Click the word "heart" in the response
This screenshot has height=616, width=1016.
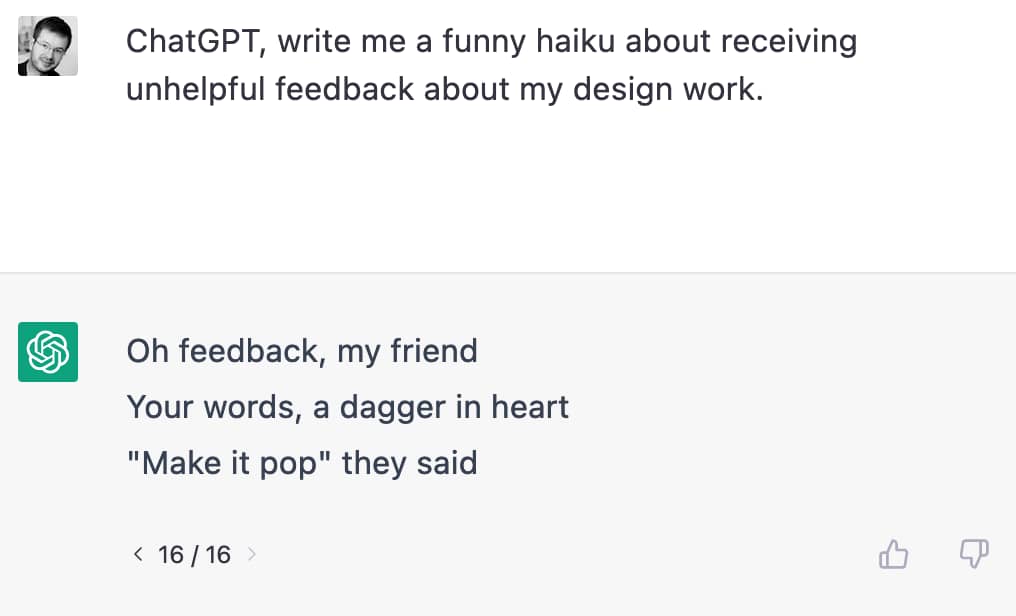[x=530, y=407]
